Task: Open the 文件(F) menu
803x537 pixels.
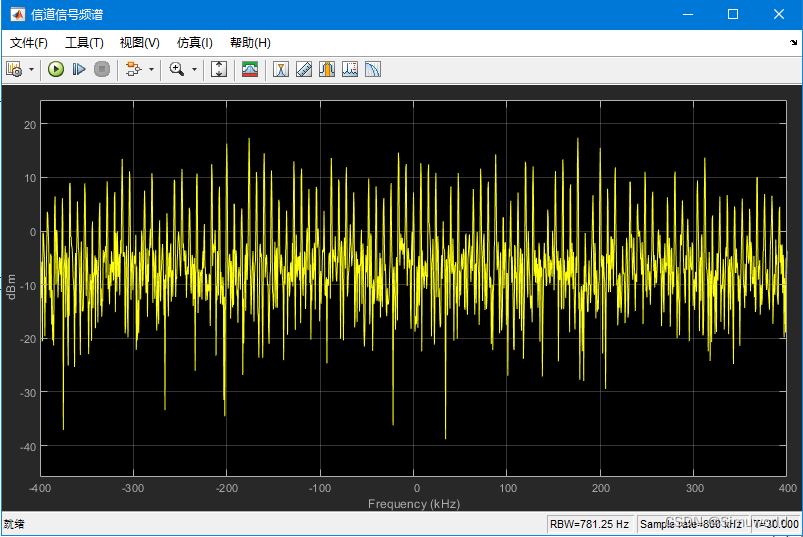Action: click(x=29, y=42)
